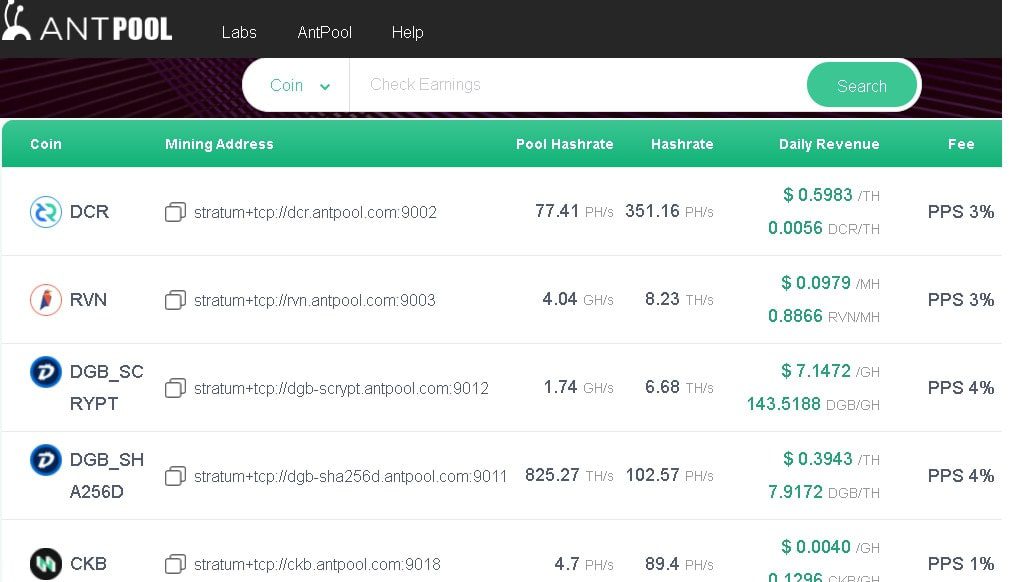Click the 0.0056 DCR/TH revenue
This screenshot has width=1024, height=582.
[824, 228]
